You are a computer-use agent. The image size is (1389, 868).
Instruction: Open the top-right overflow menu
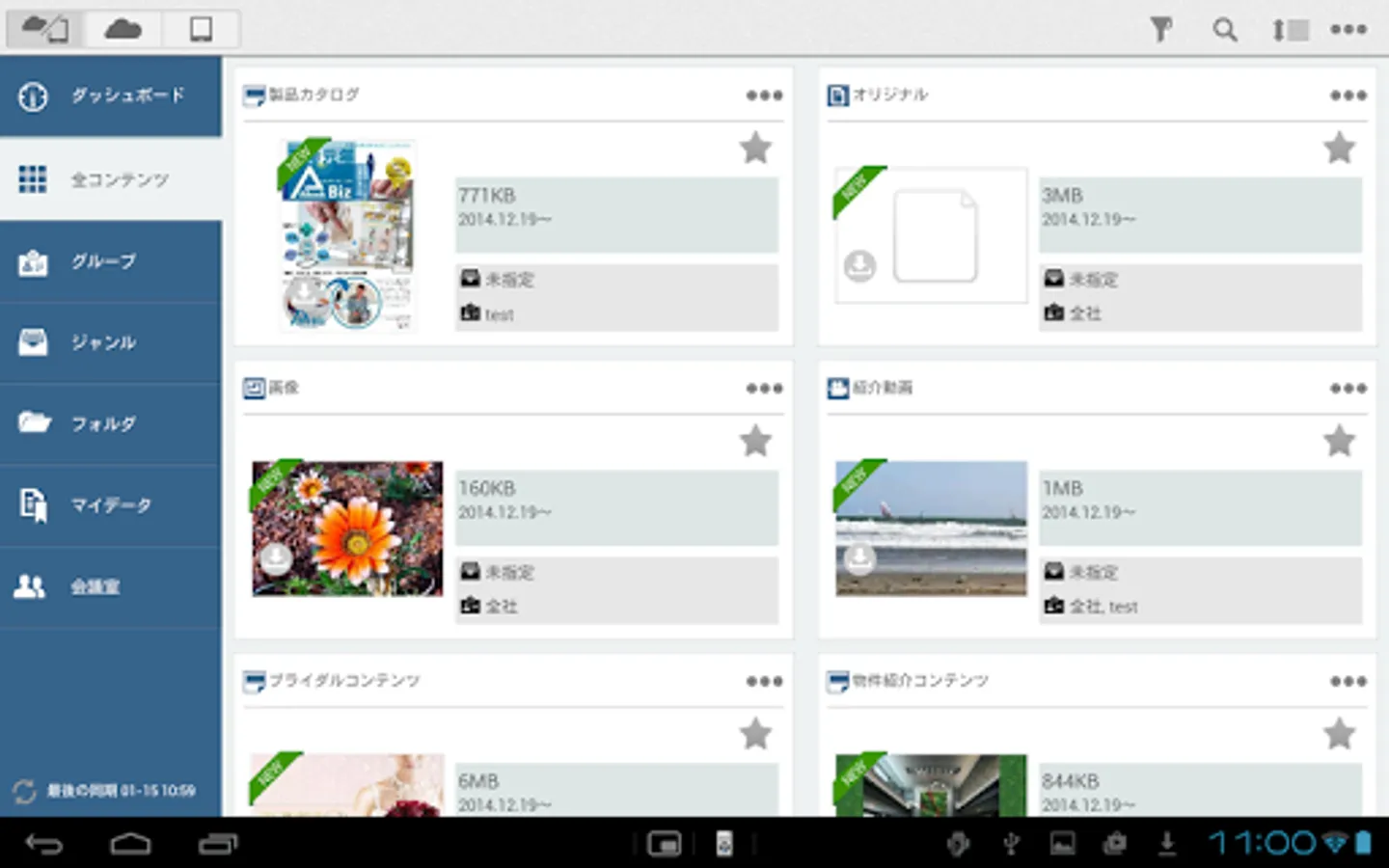pyautogui.click(x=1348, y=30)
